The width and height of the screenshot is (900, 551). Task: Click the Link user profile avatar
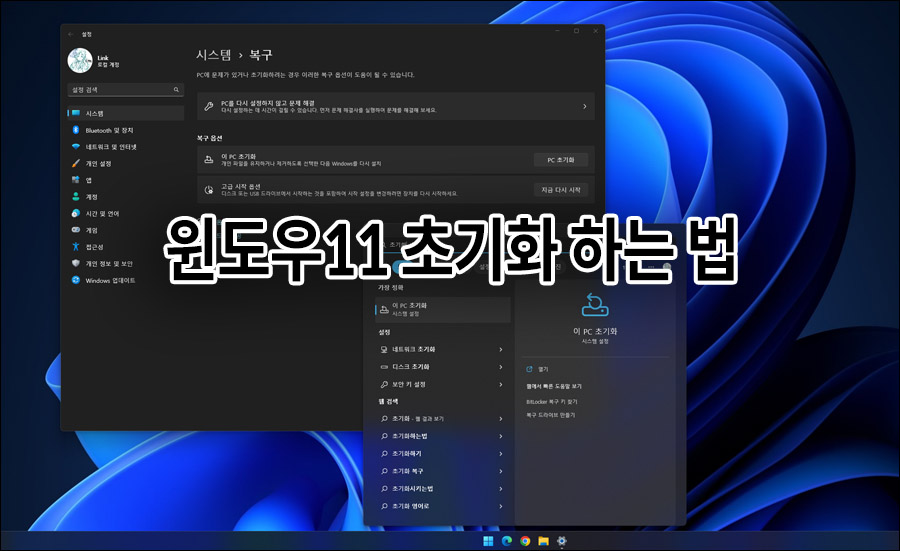coord(80,60)
